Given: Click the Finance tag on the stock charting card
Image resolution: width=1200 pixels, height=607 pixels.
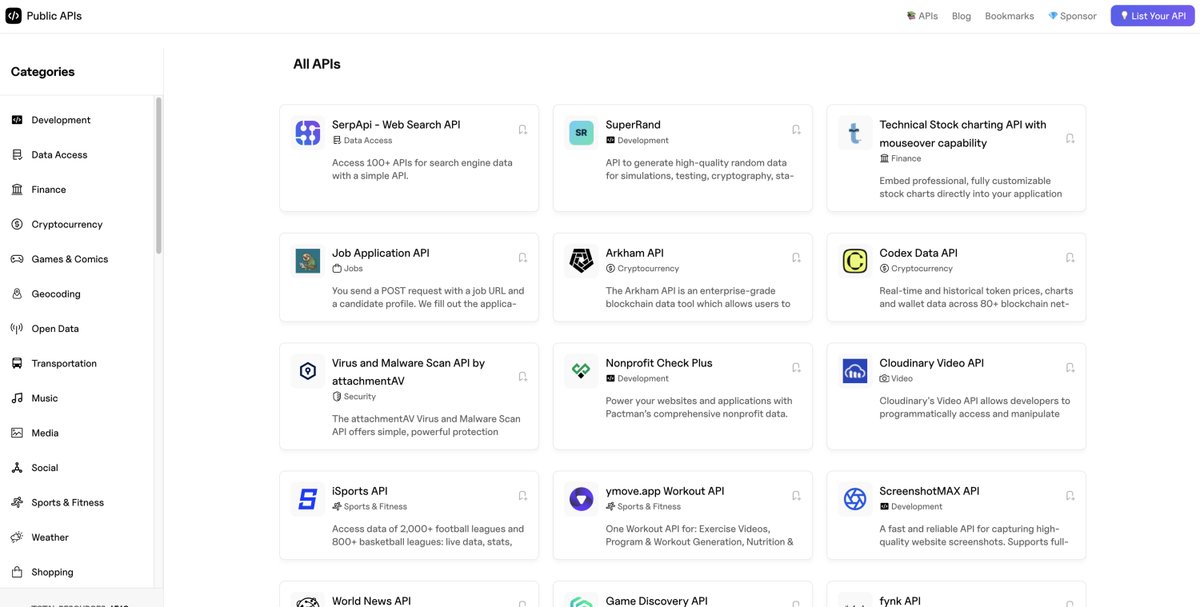Looking at the screenshot, I should pos(900,158).
